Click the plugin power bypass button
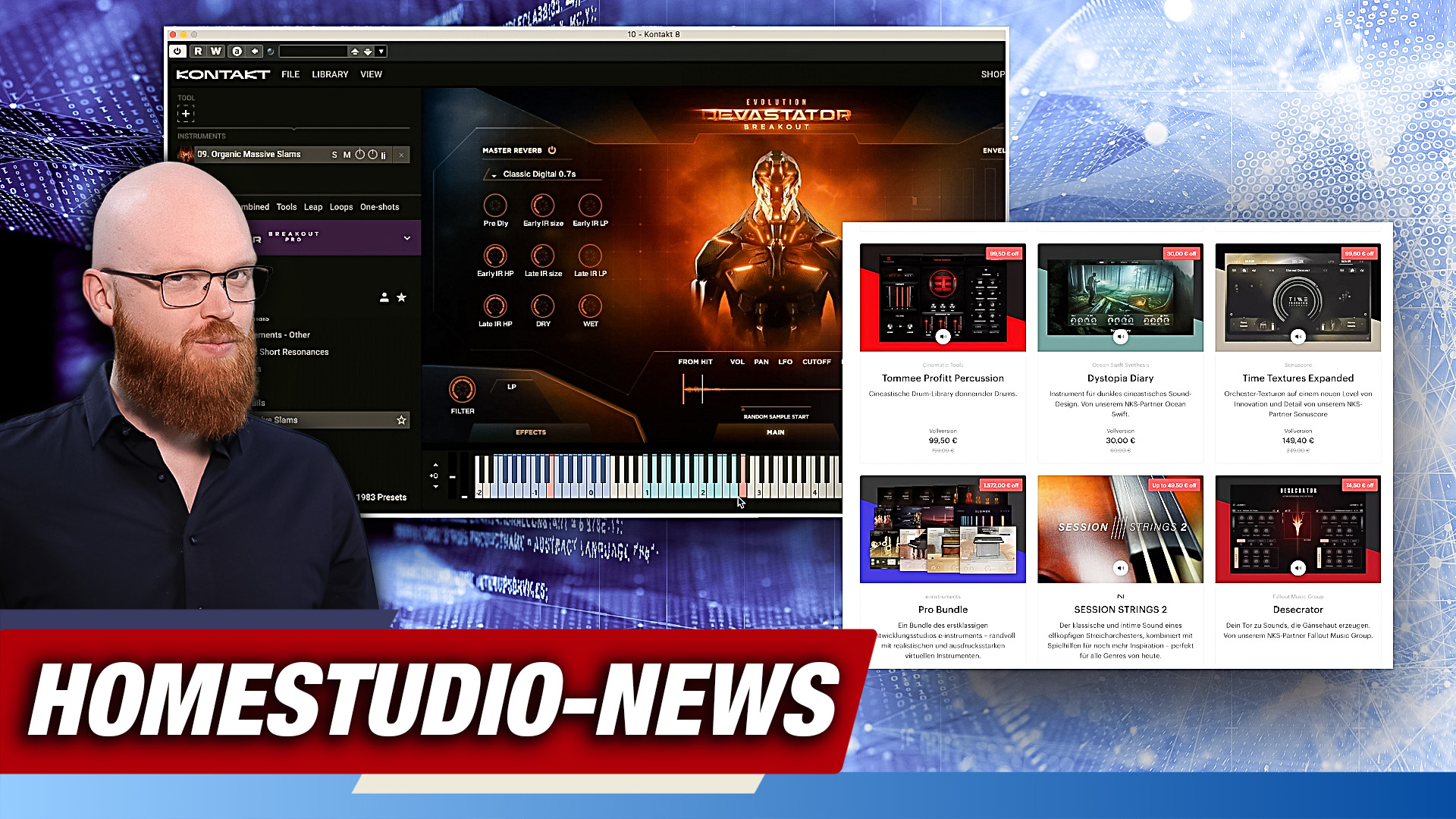The height and width of the screenshot is (819, 1456). (177, 51)
